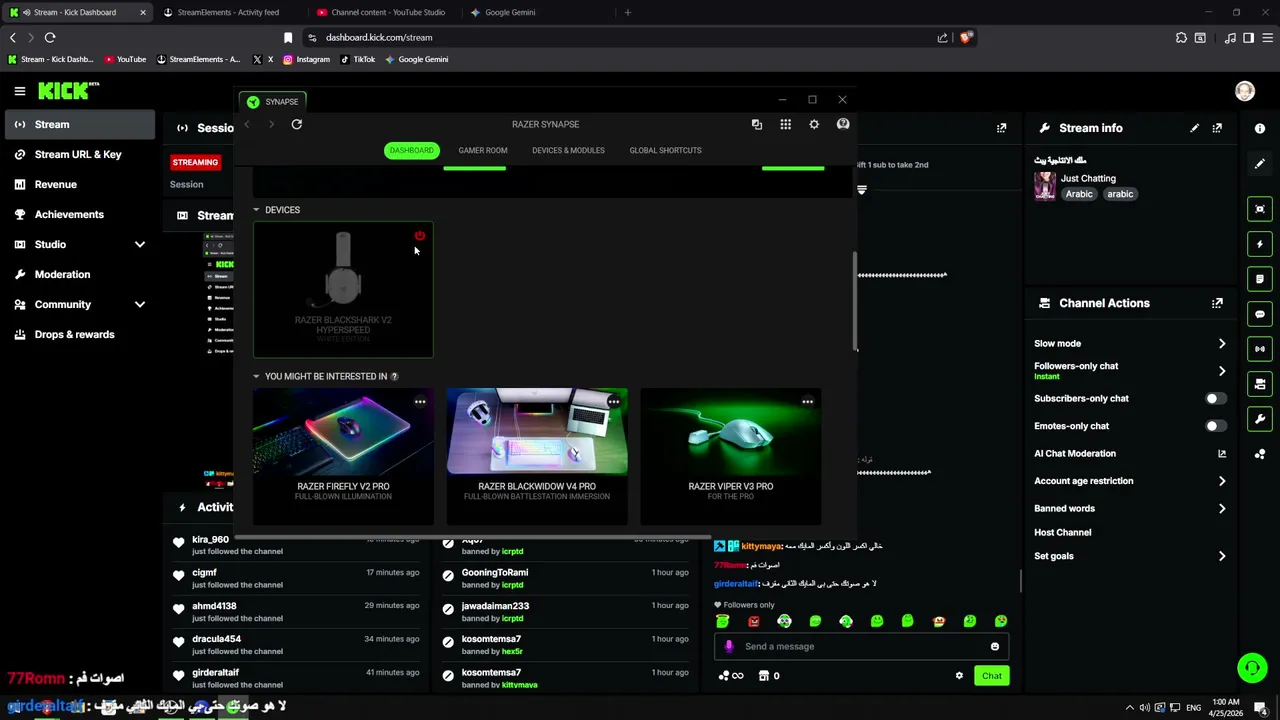Click the Synapse refresh icon
Screen dimensions: 1280x720
click(x=296, y=124)
